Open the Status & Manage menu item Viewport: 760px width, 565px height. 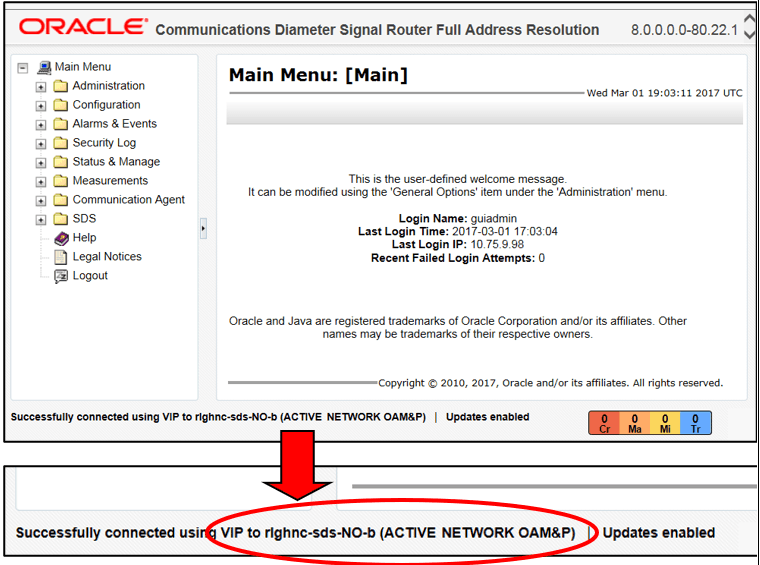pos(116,161)
